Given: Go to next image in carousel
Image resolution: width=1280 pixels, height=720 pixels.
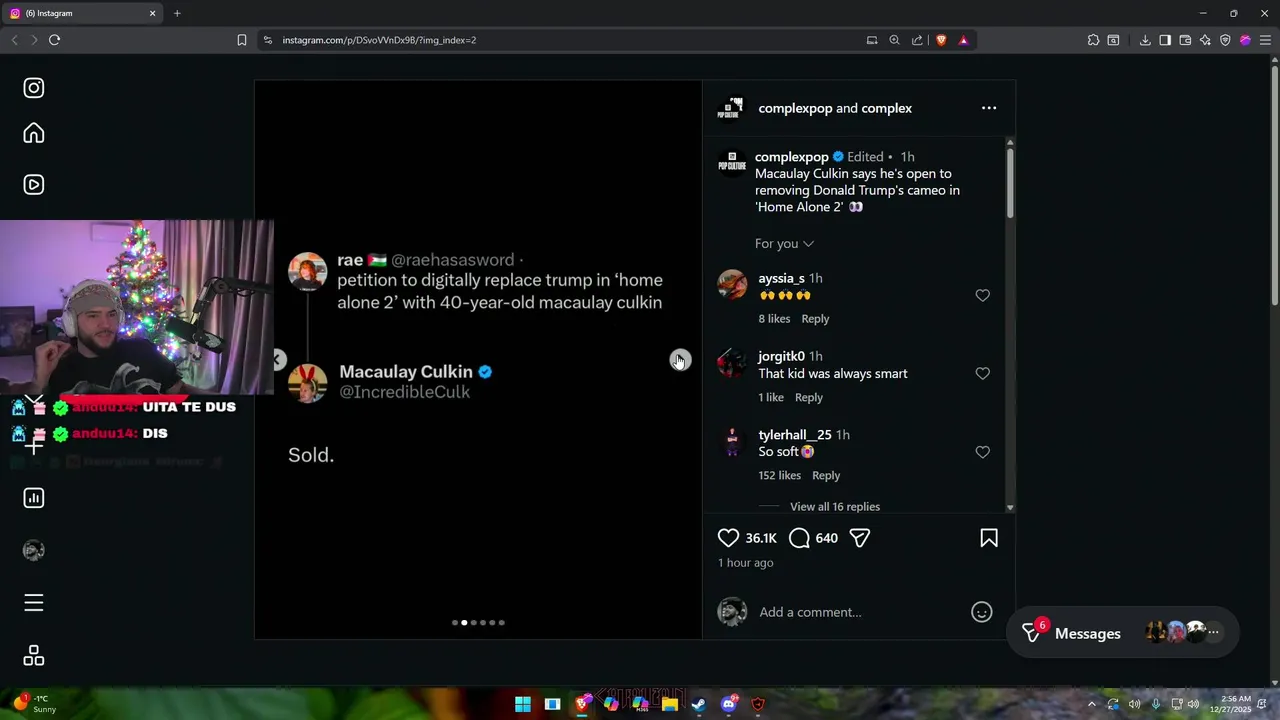Looking at the screenshot, I should [680, 360].
